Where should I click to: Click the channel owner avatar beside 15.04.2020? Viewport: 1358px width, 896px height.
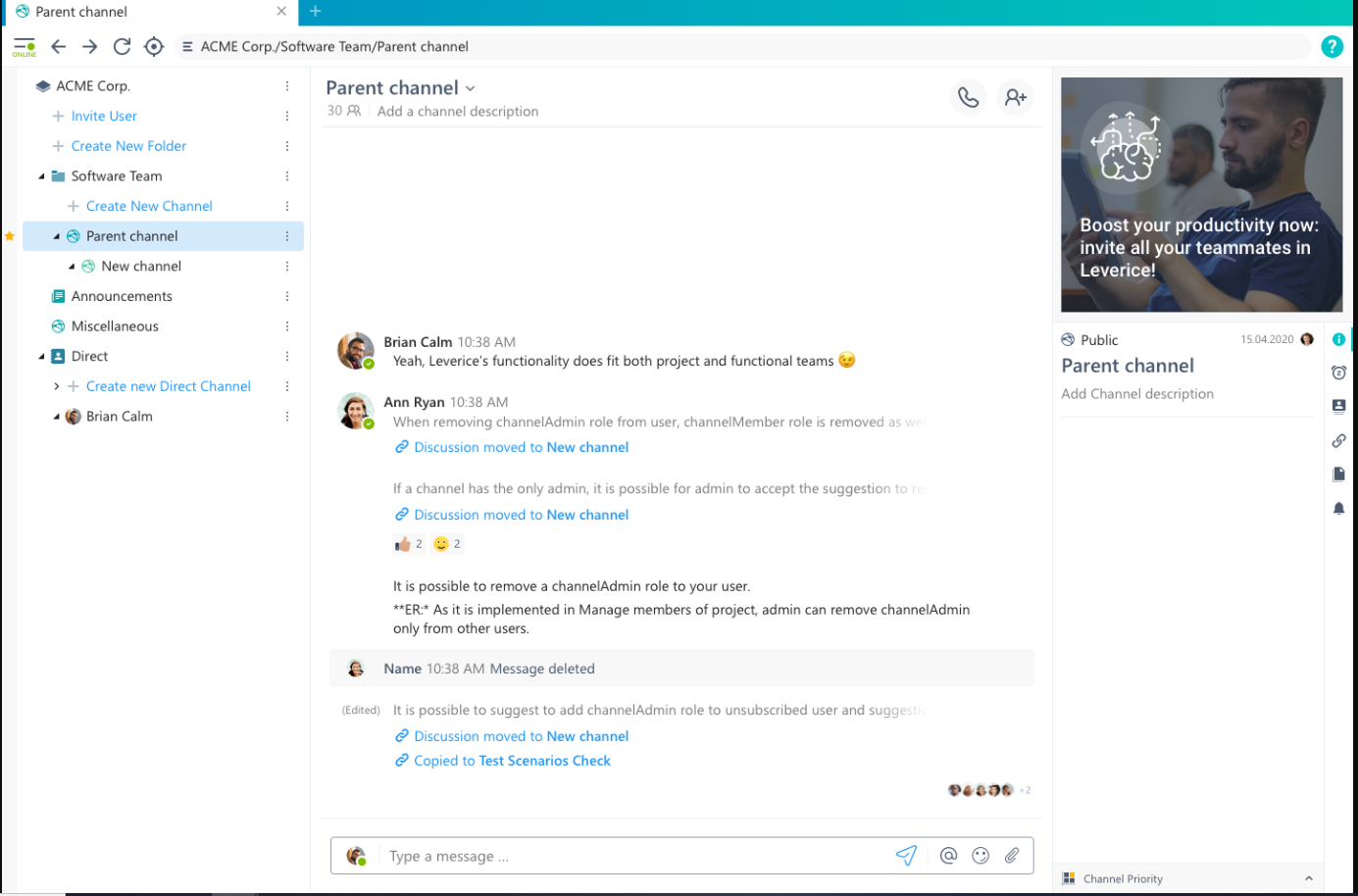click(1306, 339)
